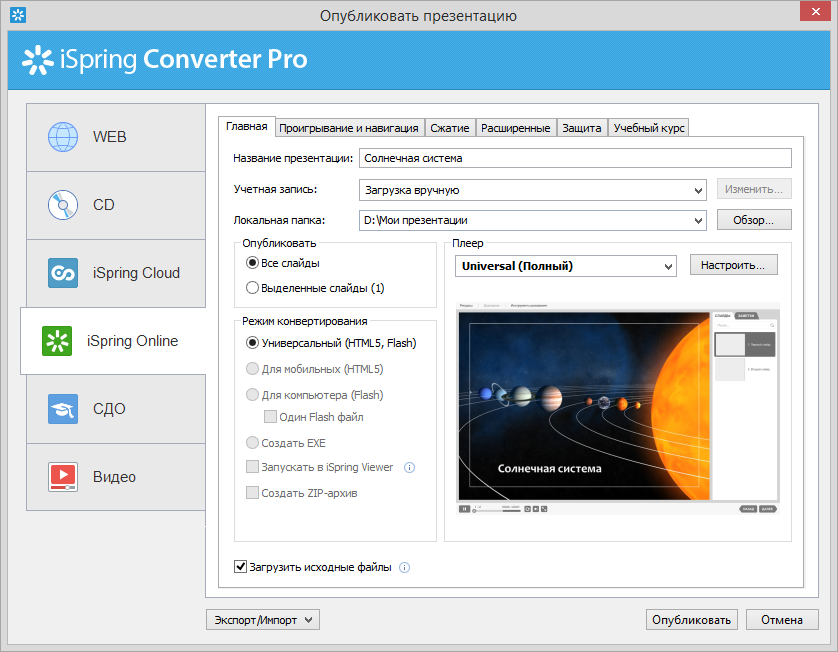Image resolution: width=838 pixels, height=652 pixels.
Task: Tick the Один Flash файл checkbox
Action: pos(270,417)
